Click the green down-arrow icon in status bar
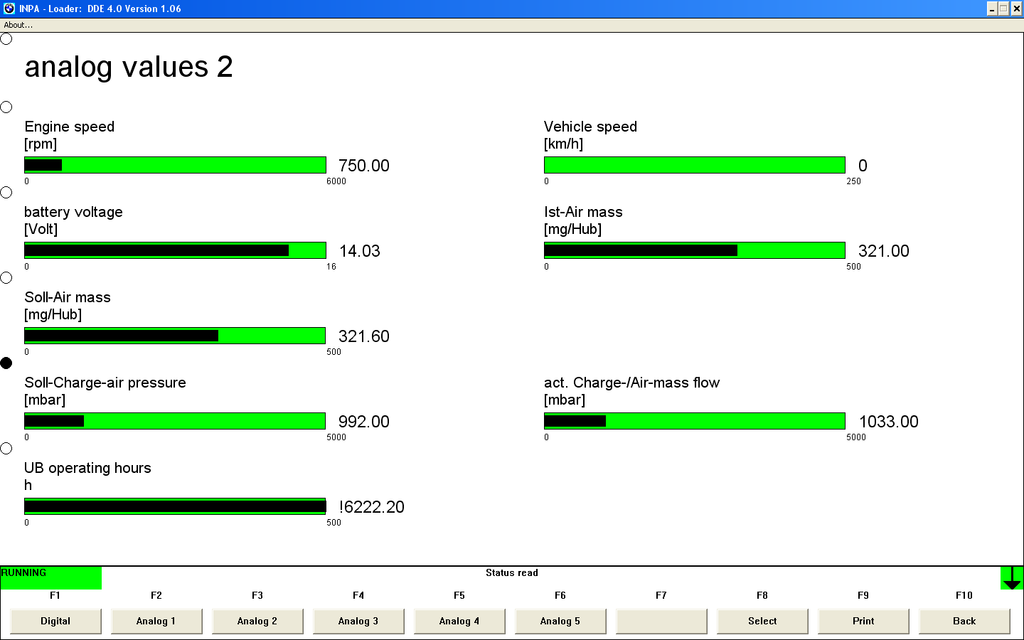The height and width of the screenshot is (640, 1024). pyautogui.click(x=1012, y=578)
